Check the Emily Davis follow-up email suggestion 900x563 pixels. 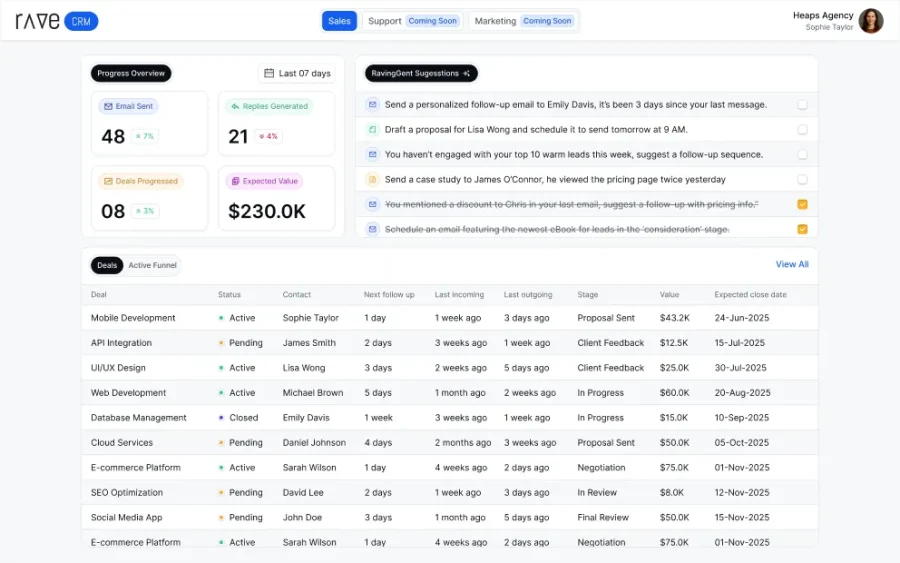click(802, 104)
